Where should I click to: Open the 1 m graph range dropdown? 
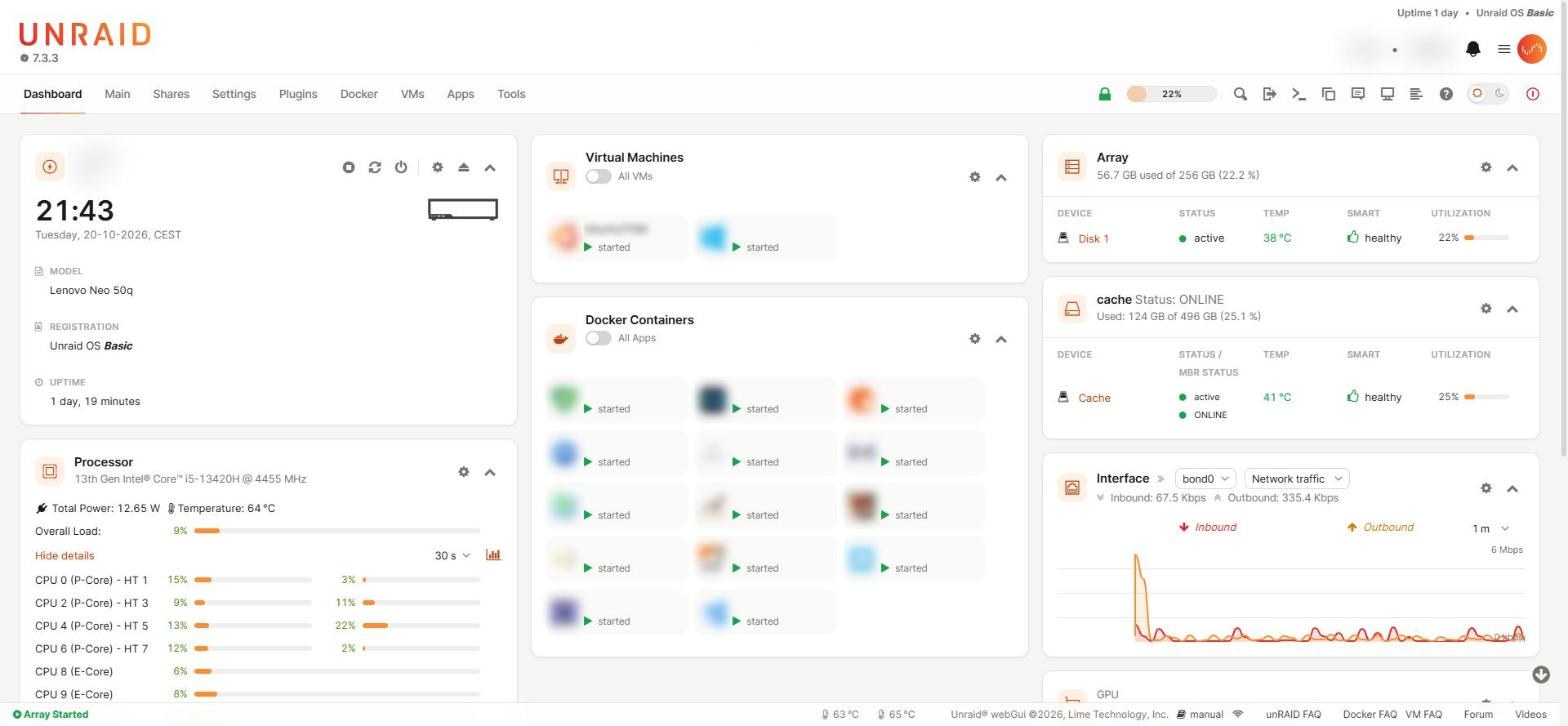[1490, 529]
